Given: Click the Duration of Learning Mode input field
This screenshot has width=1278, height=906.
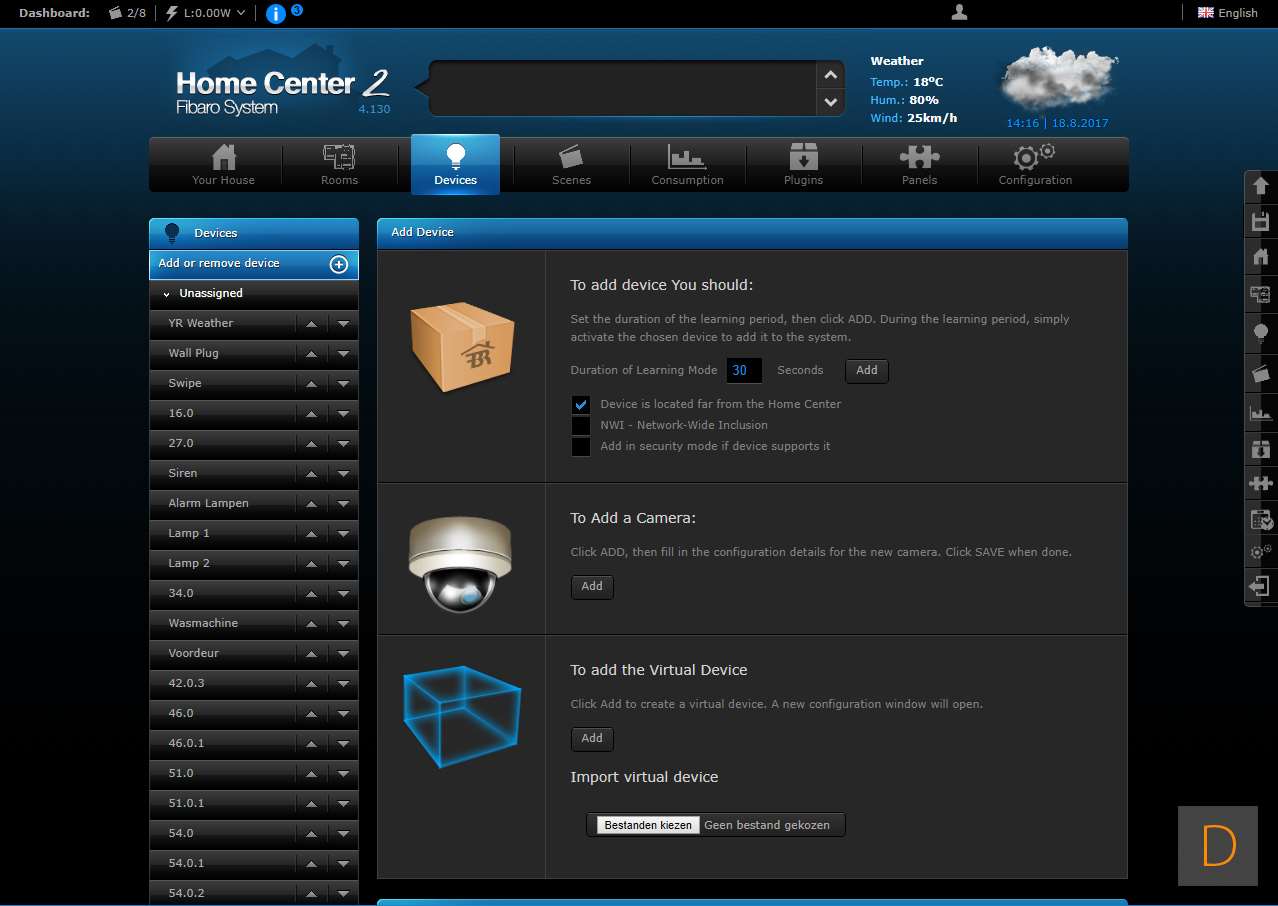Looking at the screenshot, I should (744, 371).
